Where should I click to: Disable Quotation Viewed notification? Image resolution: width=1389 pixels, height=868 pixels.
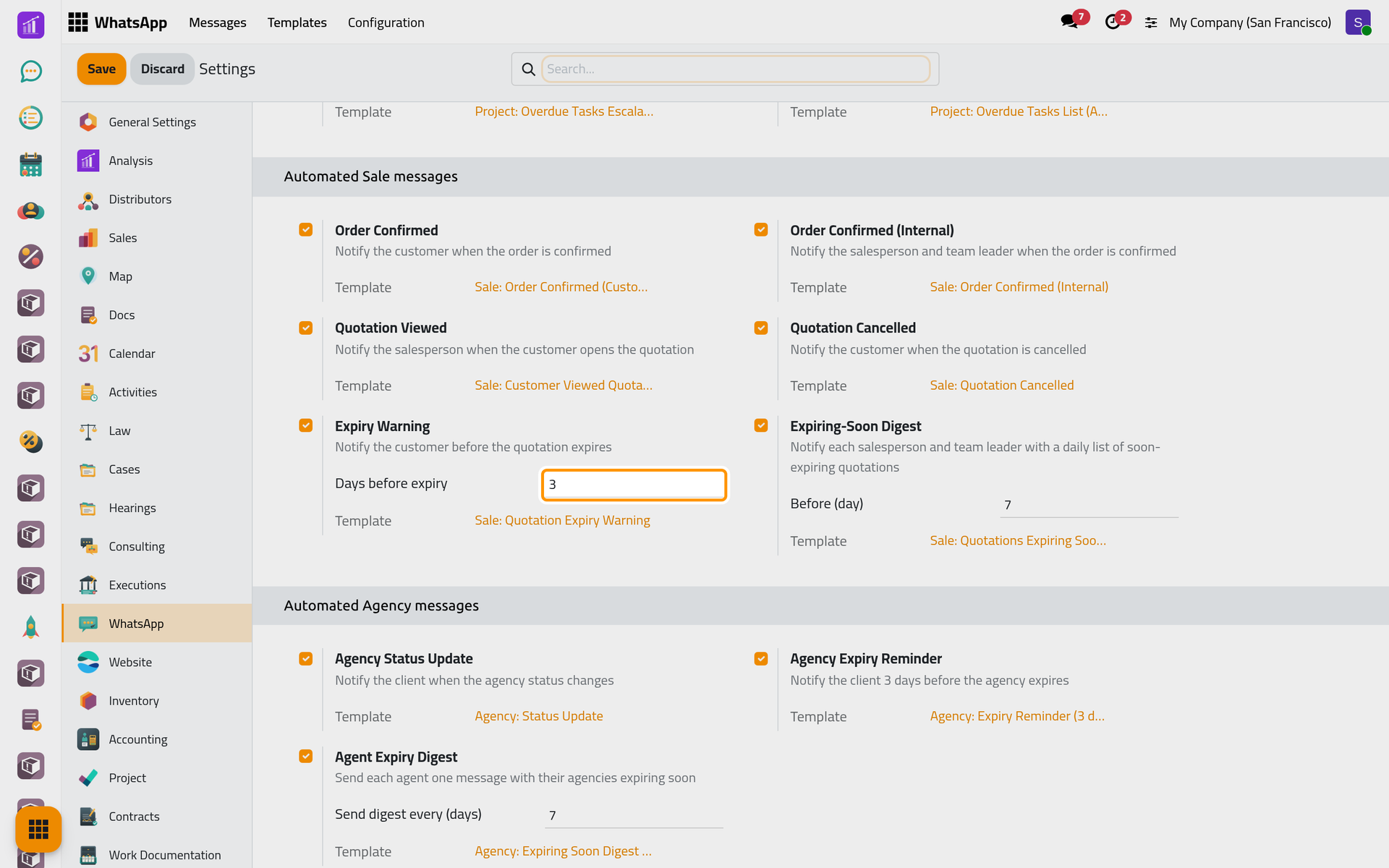coord(306,328)
